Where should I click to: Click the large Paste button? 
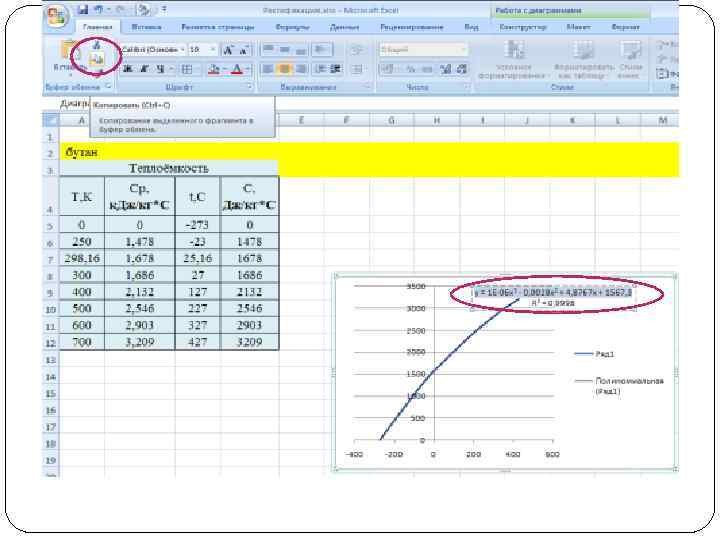(x=69, y=56)
